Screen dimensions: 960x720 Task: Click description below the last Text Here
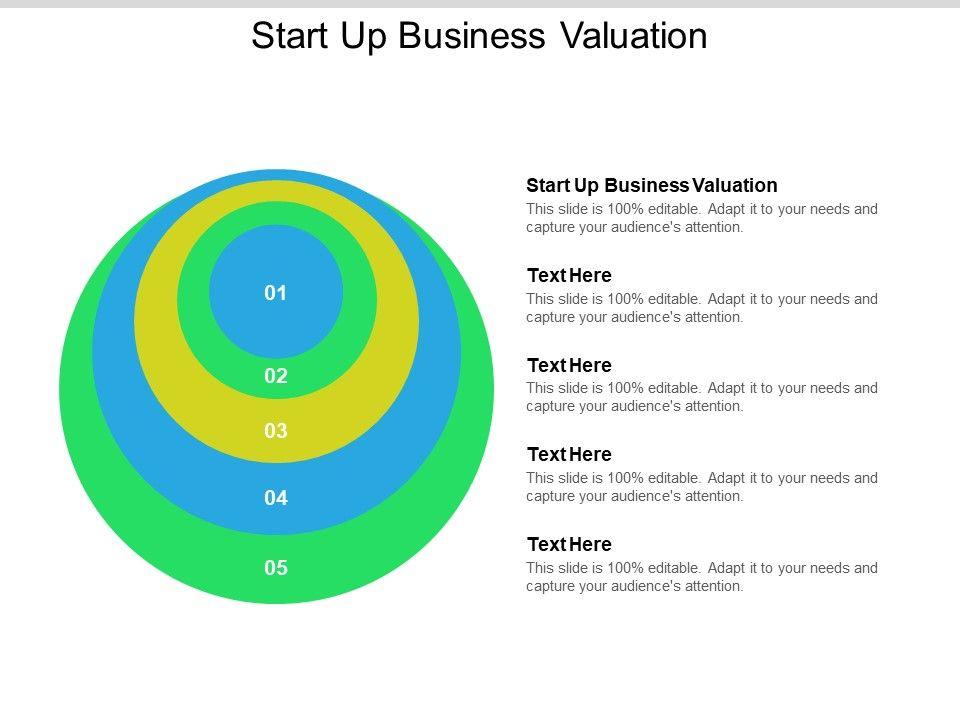point(701,577)
